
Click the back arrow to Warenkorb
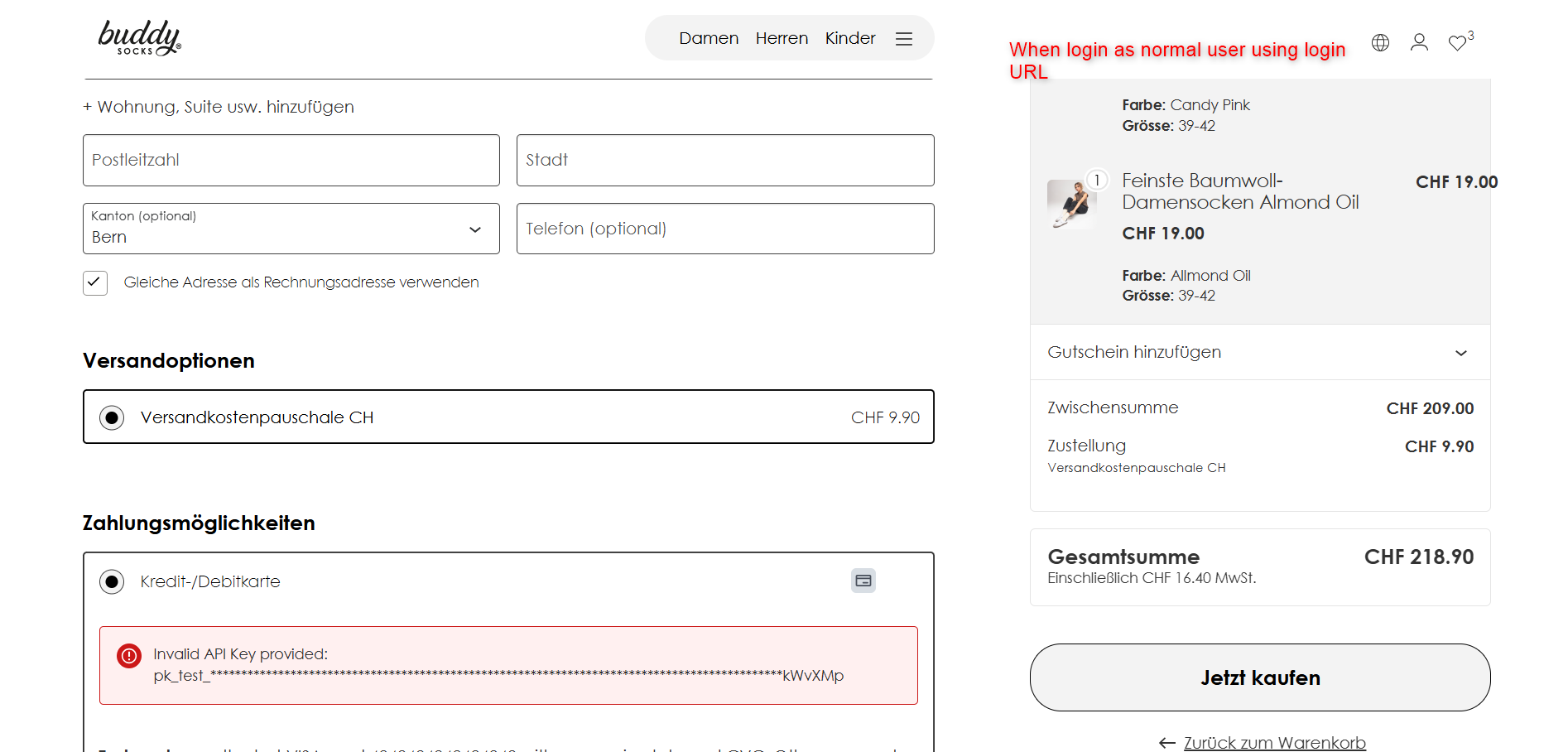[x=1167, y=743]
